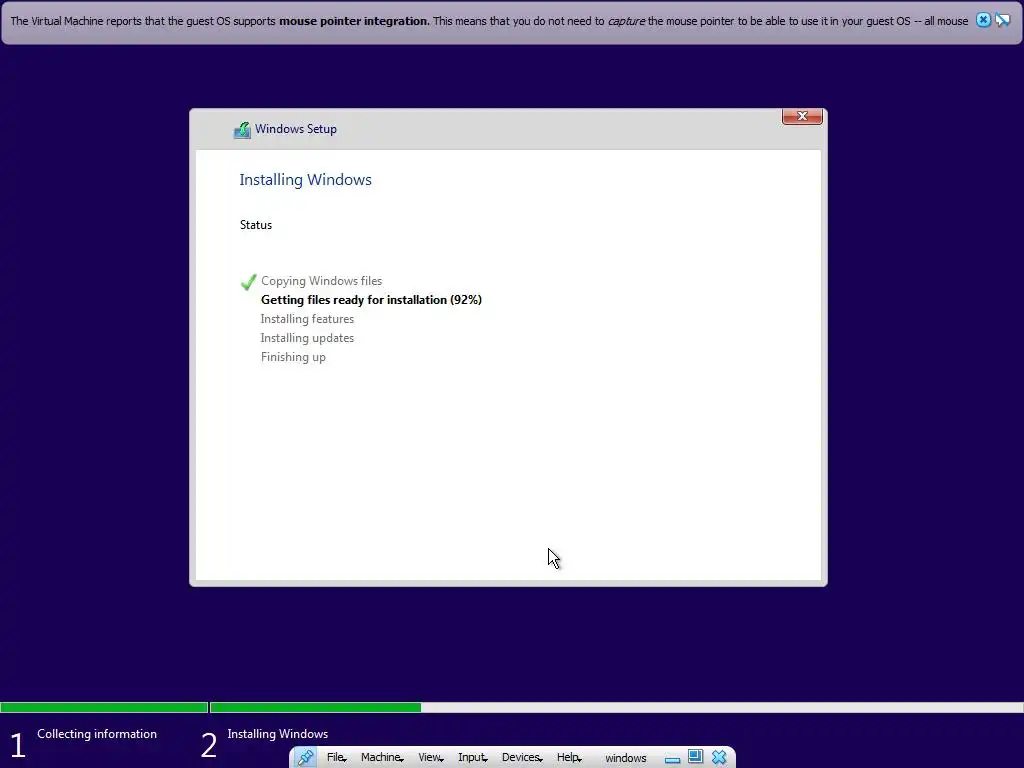Click 'Getting files ready for installation (92%)'
1024x768 pixels.
point(371,300)
